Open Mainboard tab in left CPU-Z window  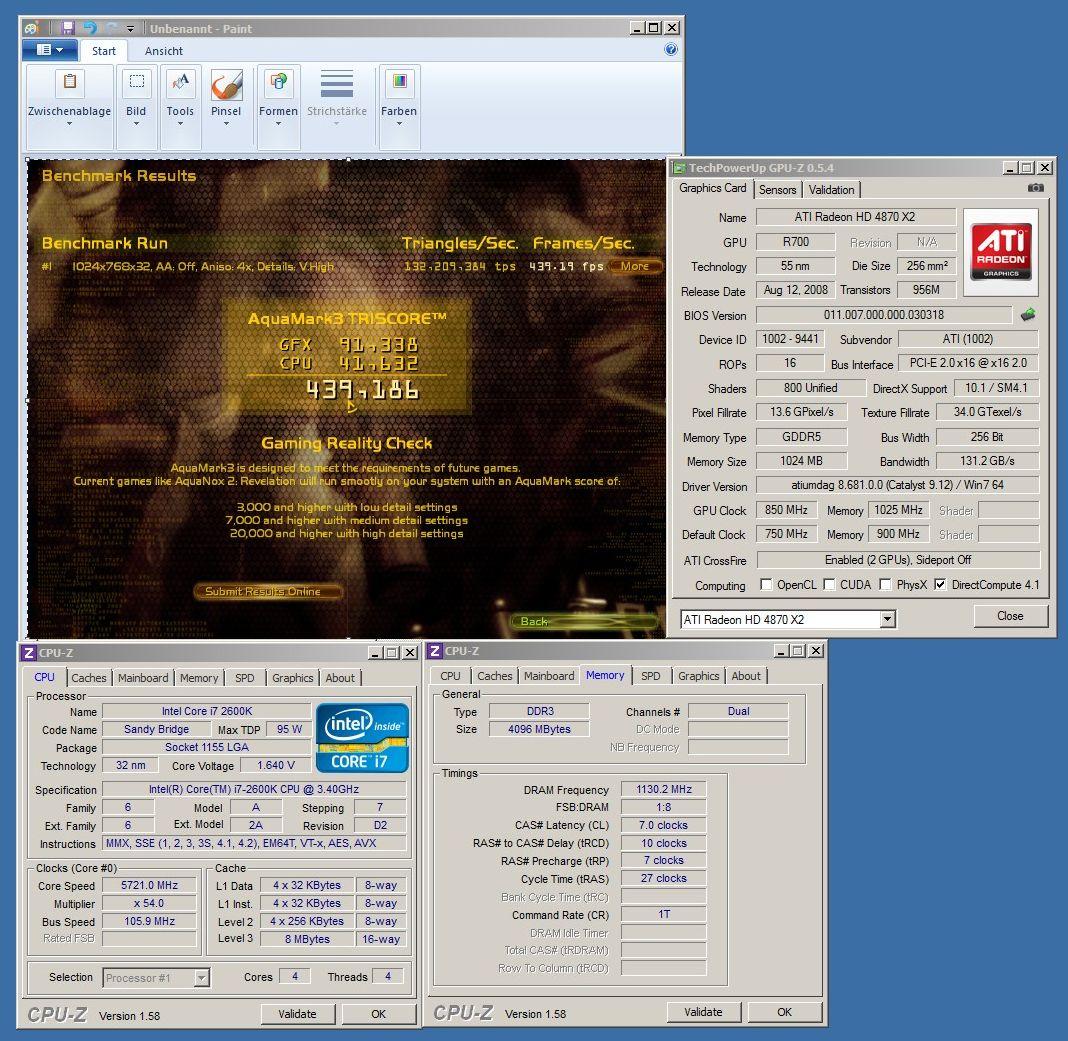click(x=143, y=678)
